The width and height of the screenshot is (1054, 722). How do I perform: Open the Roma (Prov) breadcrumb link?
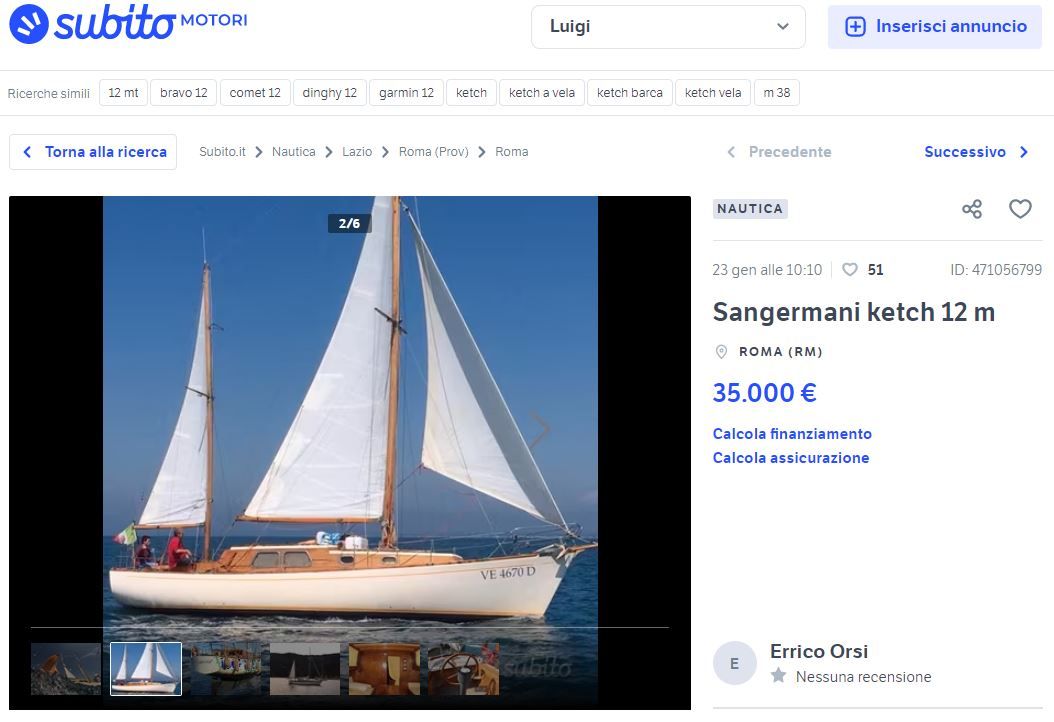click(434, 152)
